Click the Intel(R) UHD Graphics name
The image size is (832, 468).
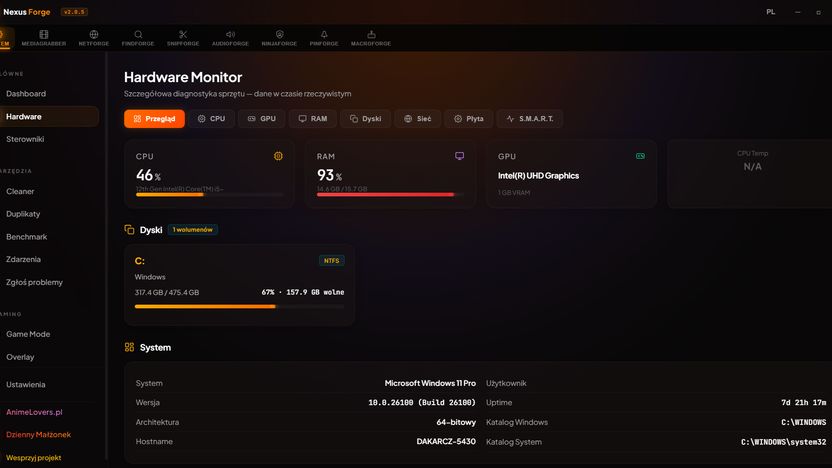538,176
